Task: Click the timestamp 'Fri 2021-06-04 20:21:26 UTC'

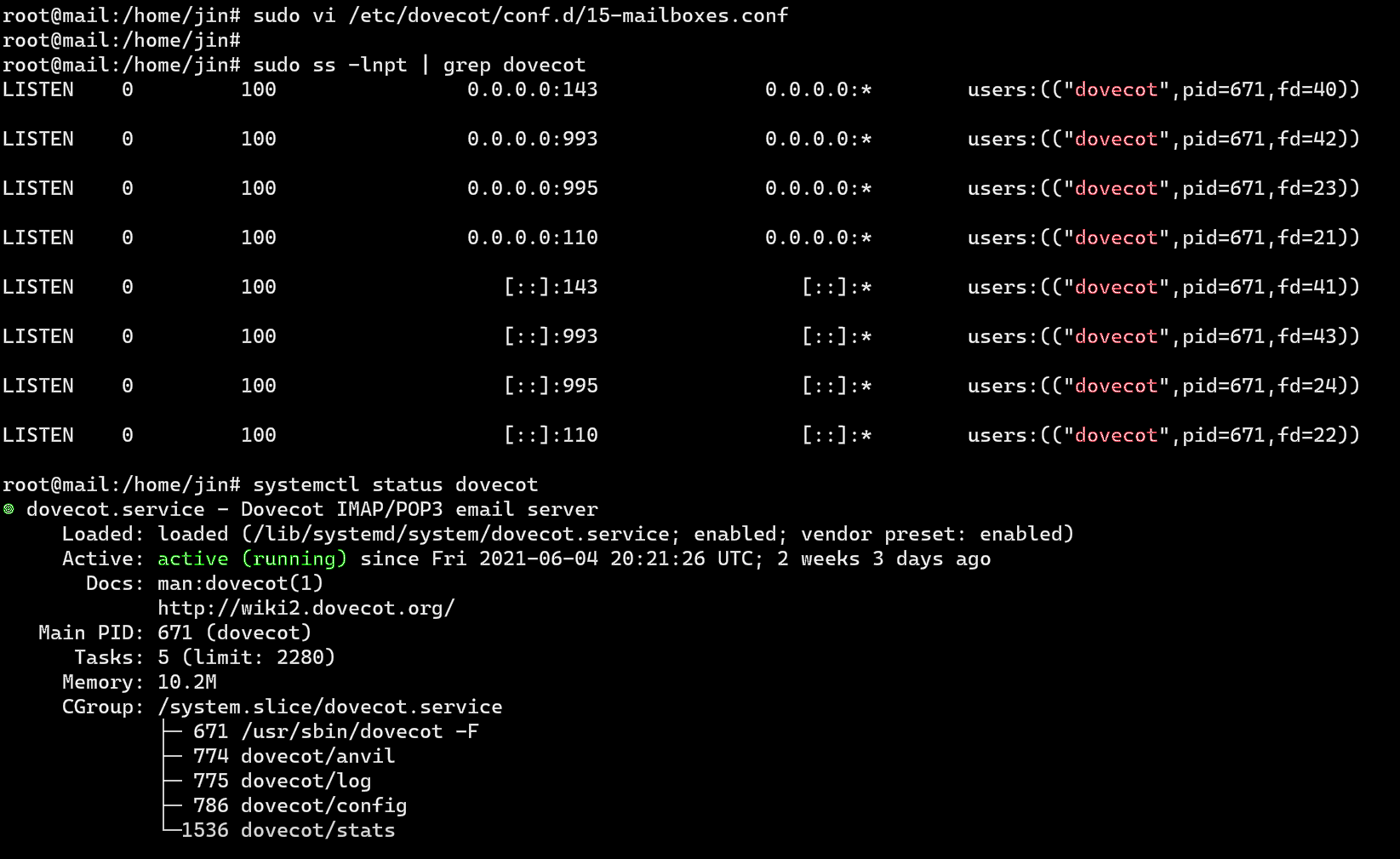Action: click(x=592, y=558)
